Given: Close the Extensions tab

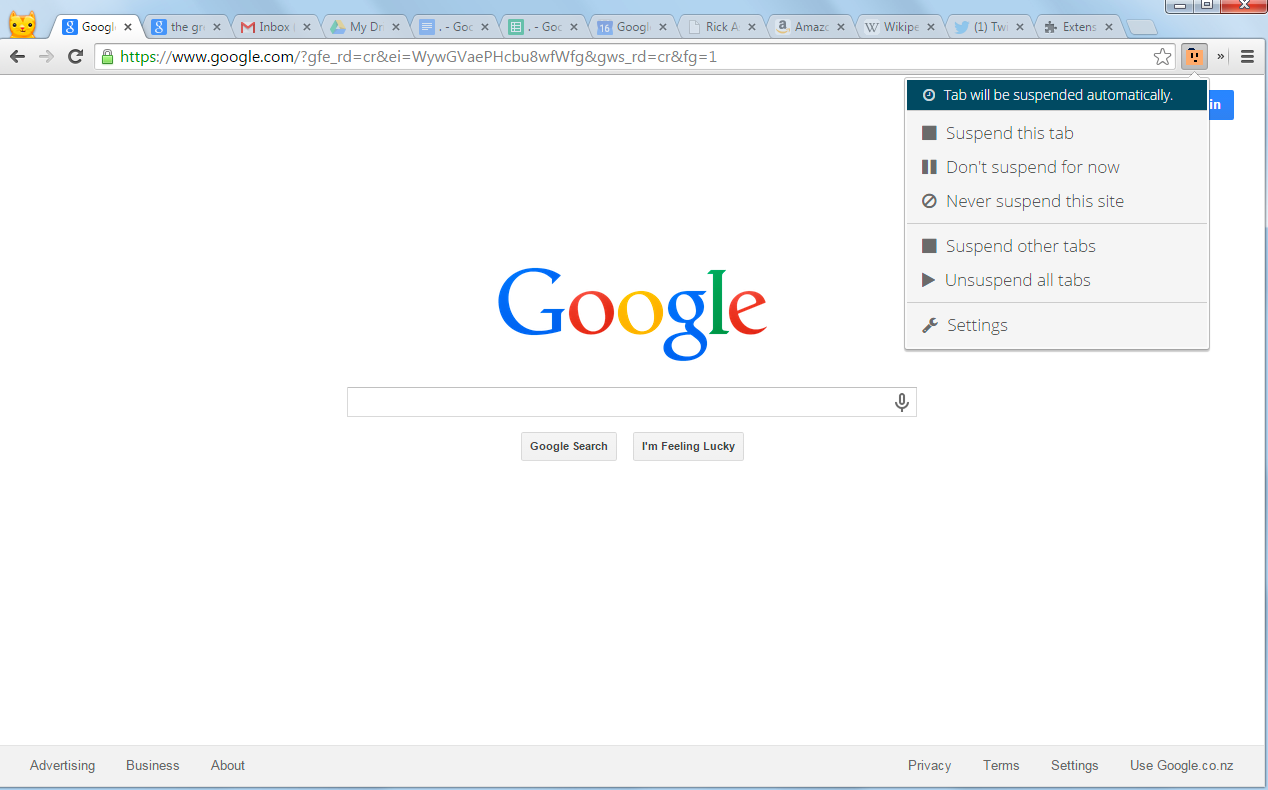Looking at the screenshot, I should pyautogui.click(x=1107, y=27).
